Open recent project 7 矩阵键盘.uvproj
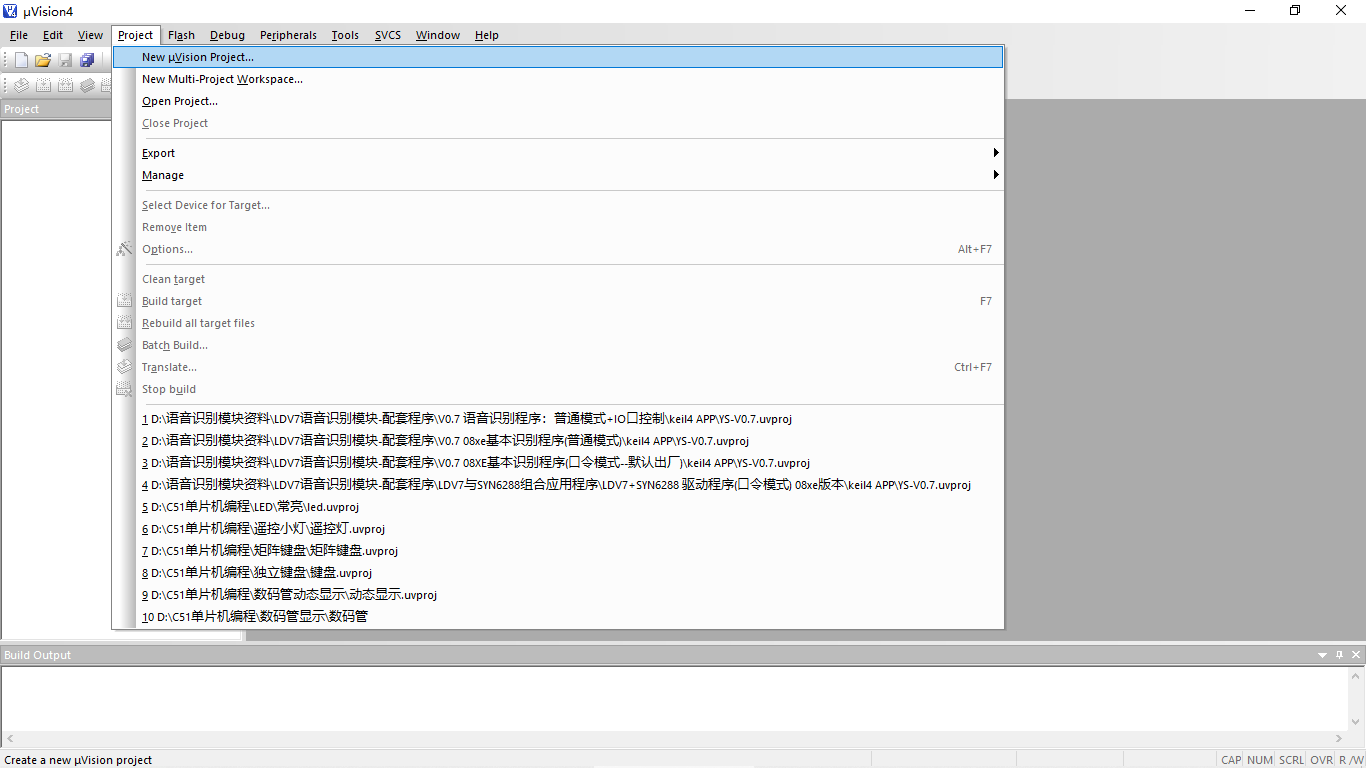Screen dimensions: 1366x768 pyautogui.click(x=558, y=551)
